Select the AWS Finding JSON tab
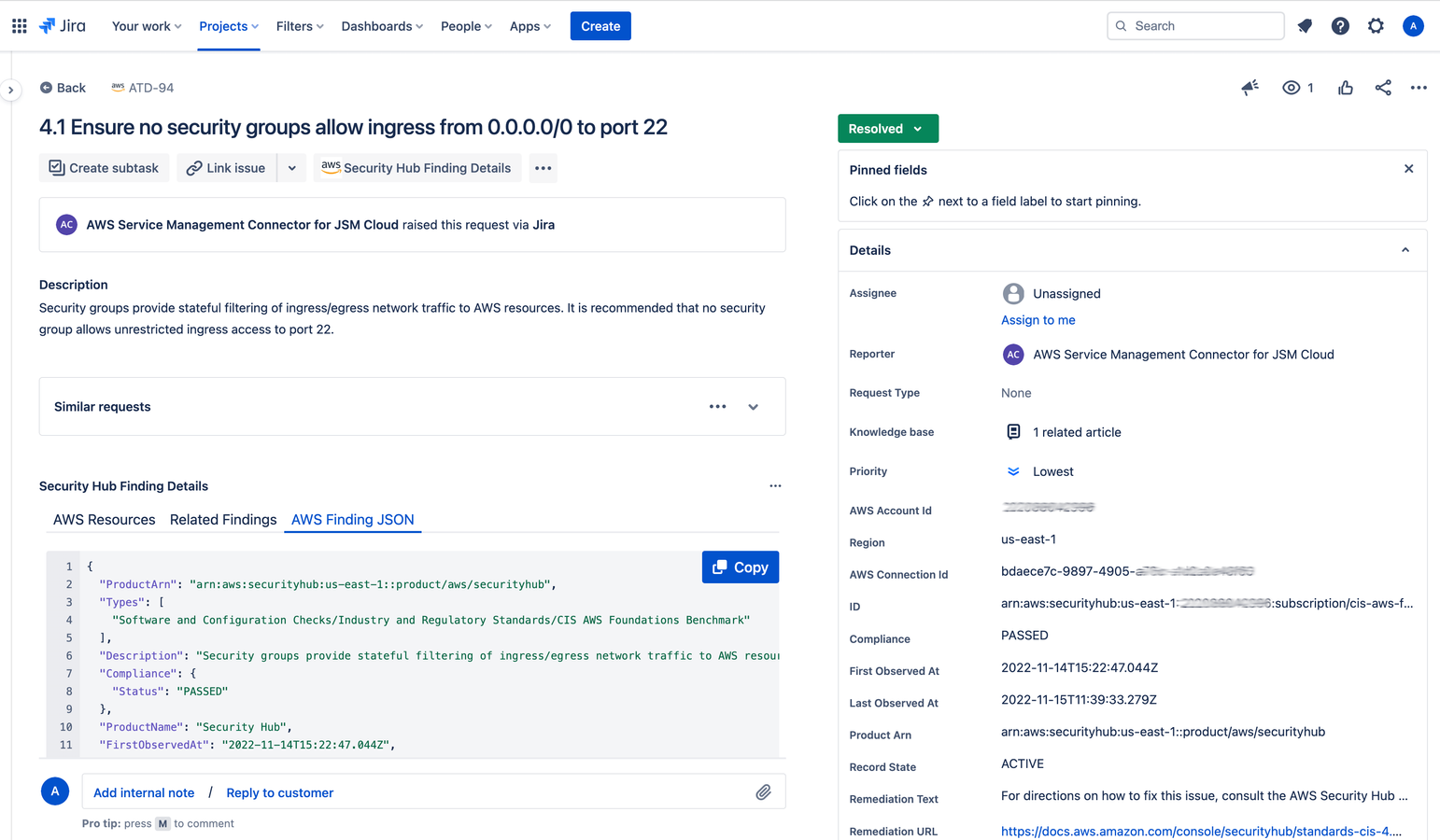The height and width of the screenshot is (840, 1440). (353, 520)
